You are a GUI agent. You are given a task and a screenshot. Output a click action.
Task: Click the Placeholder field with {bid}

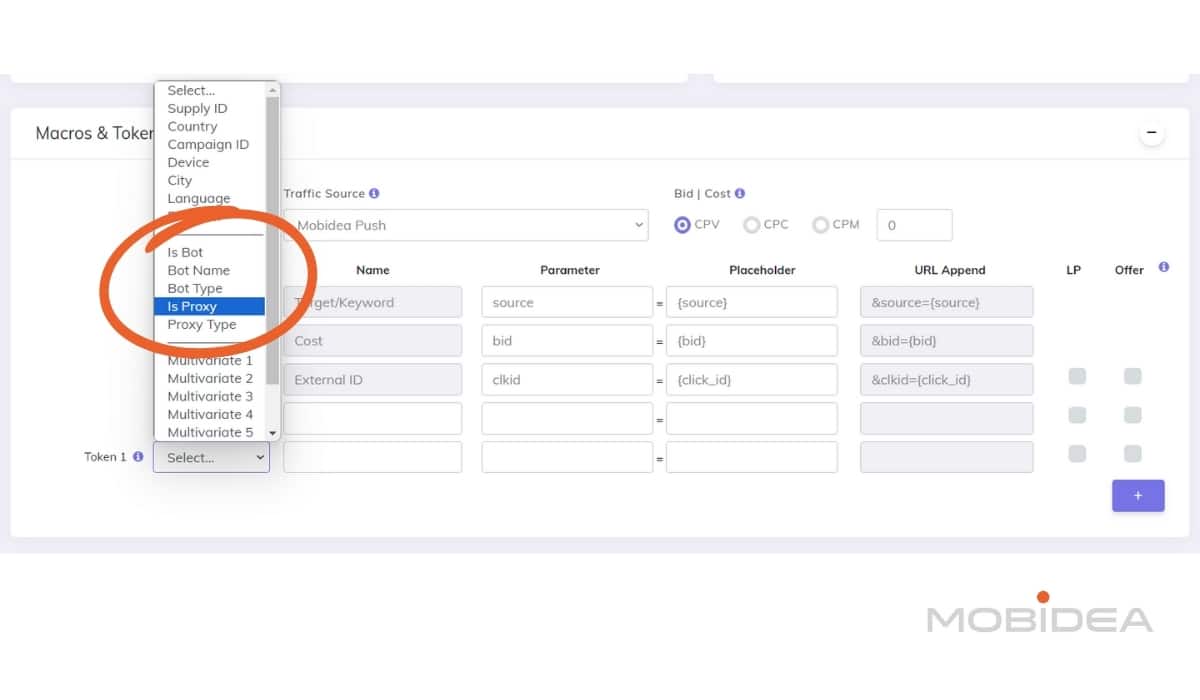coord(752,341)
